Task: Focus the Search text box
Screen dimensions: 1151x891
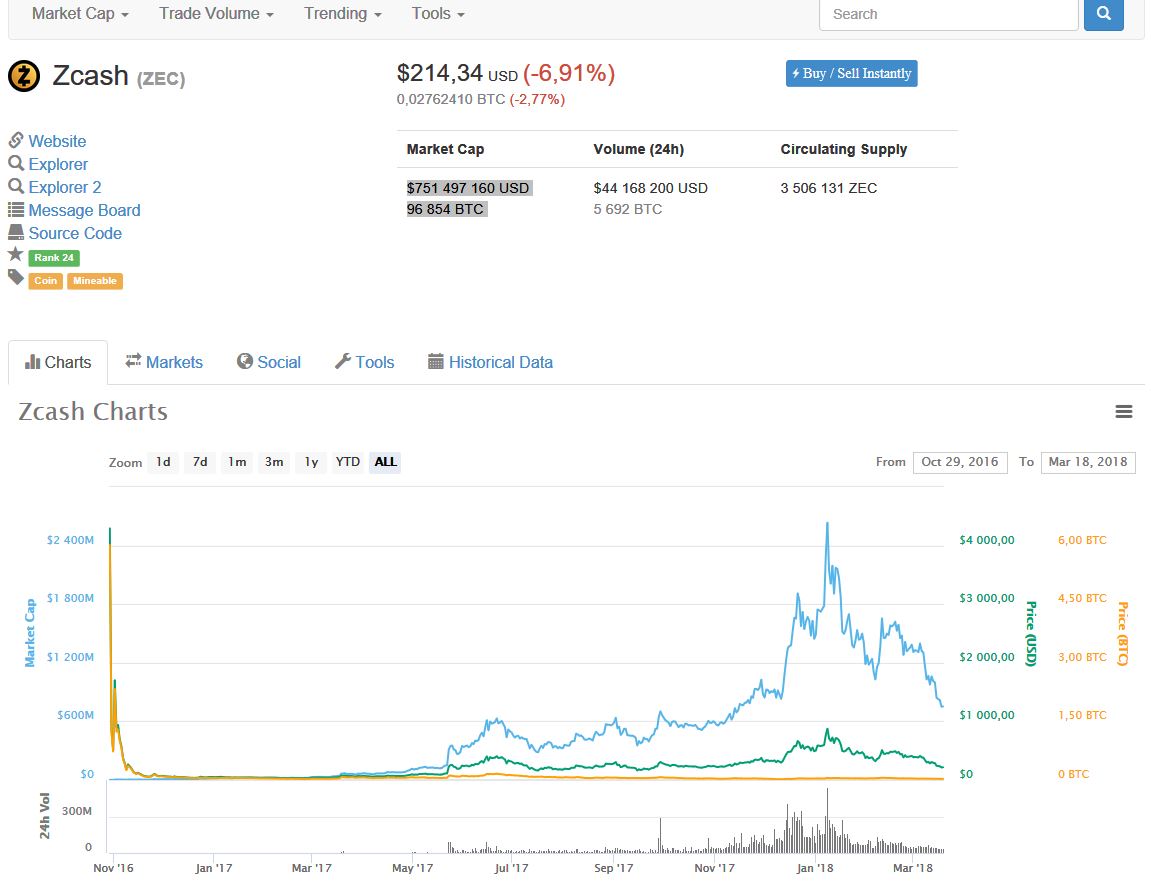Action: tap(947, 14)
